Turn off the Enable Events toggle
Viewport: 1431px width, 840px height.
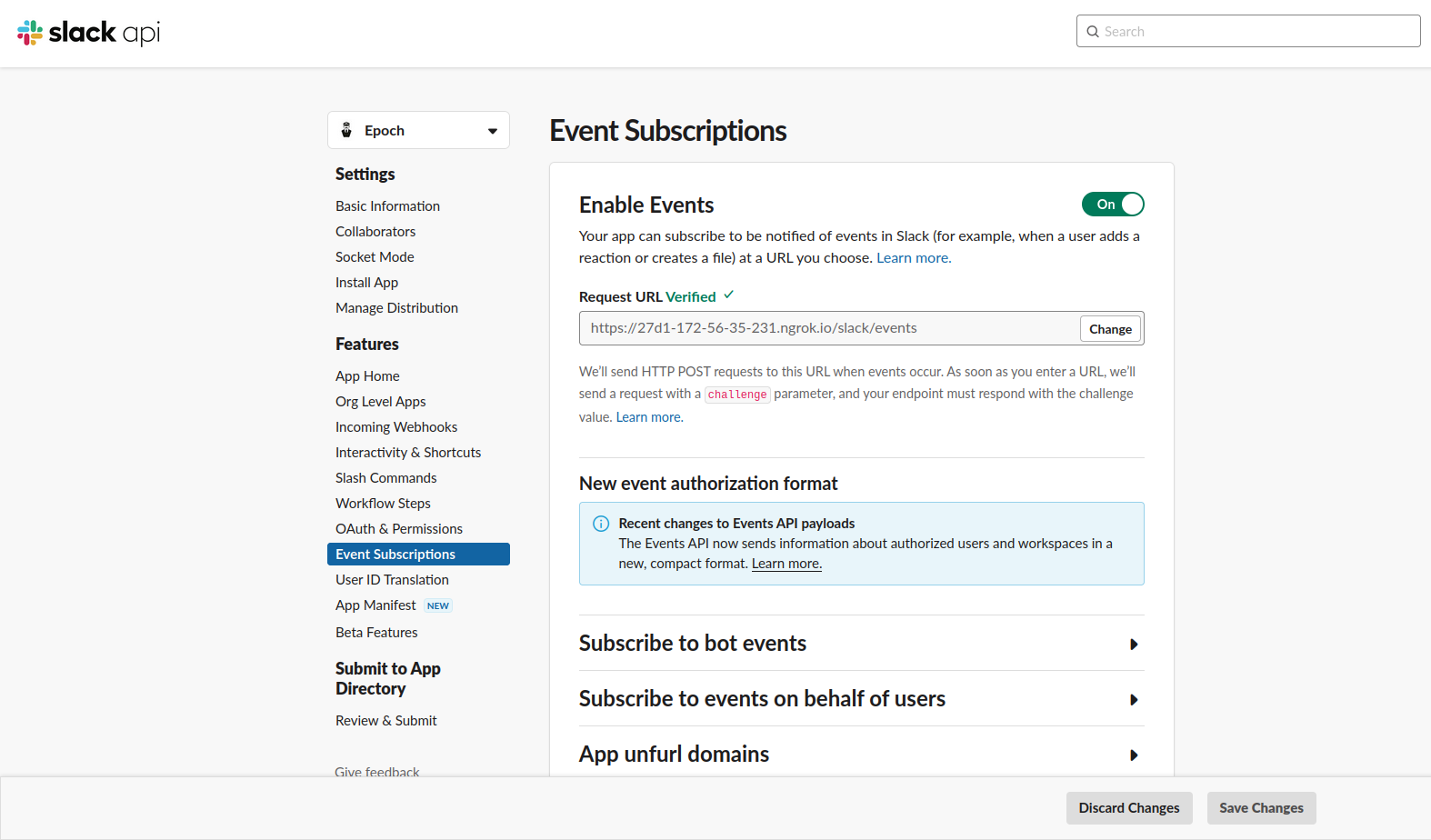[x=1113, y=205]
